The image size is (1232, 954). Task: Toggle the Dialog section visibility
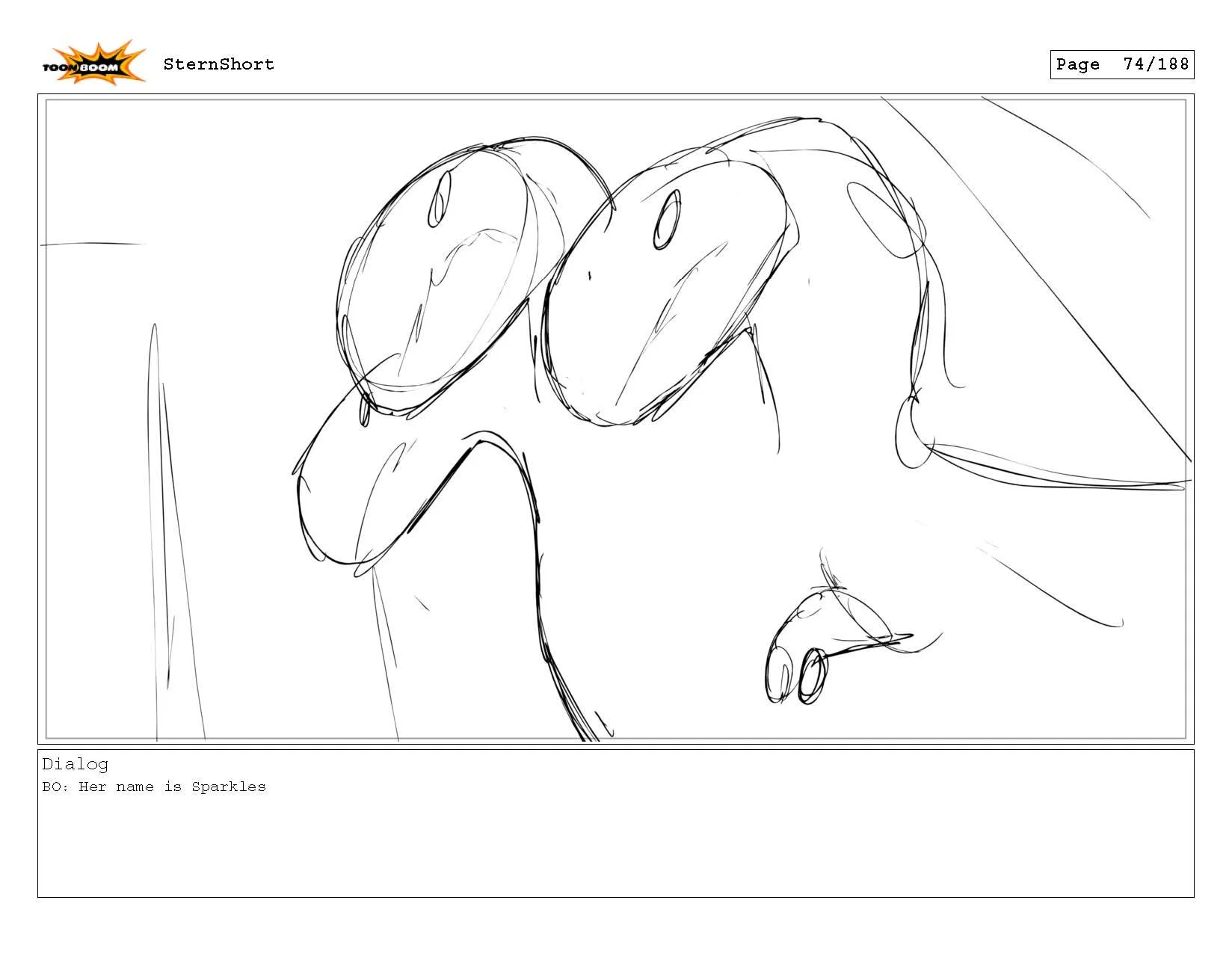tap(75, 764)
